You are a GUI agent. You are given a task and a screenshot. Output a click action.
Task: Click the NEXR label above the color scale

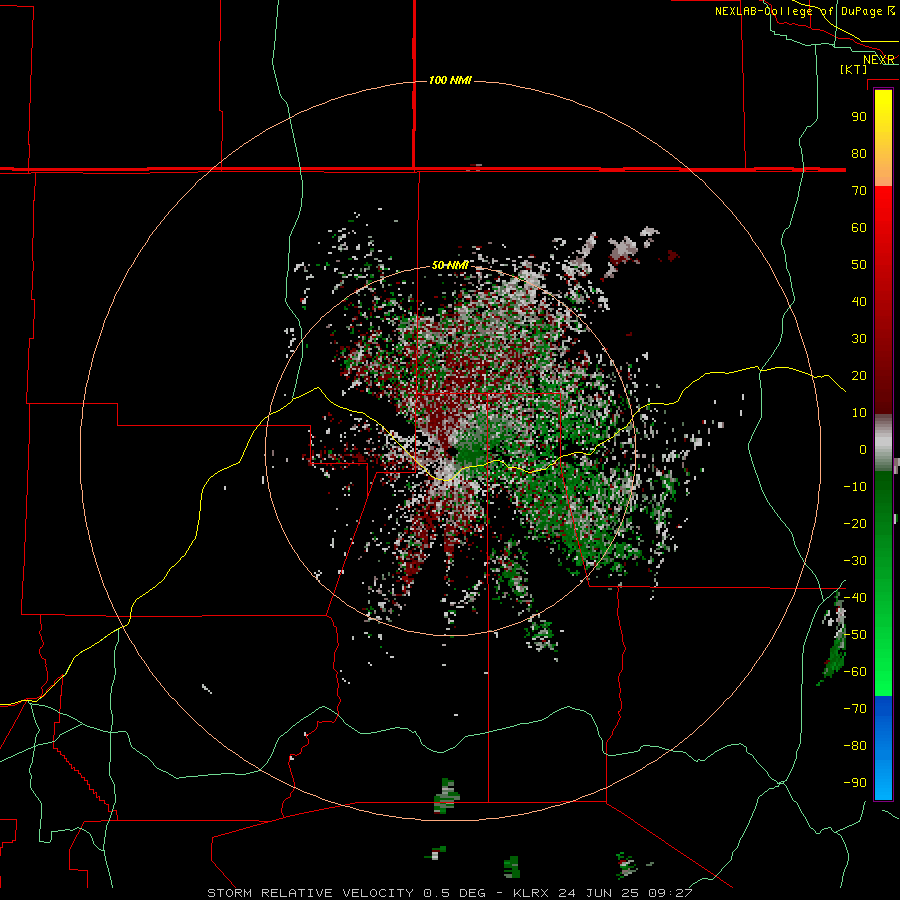click(x=878, y=60)
